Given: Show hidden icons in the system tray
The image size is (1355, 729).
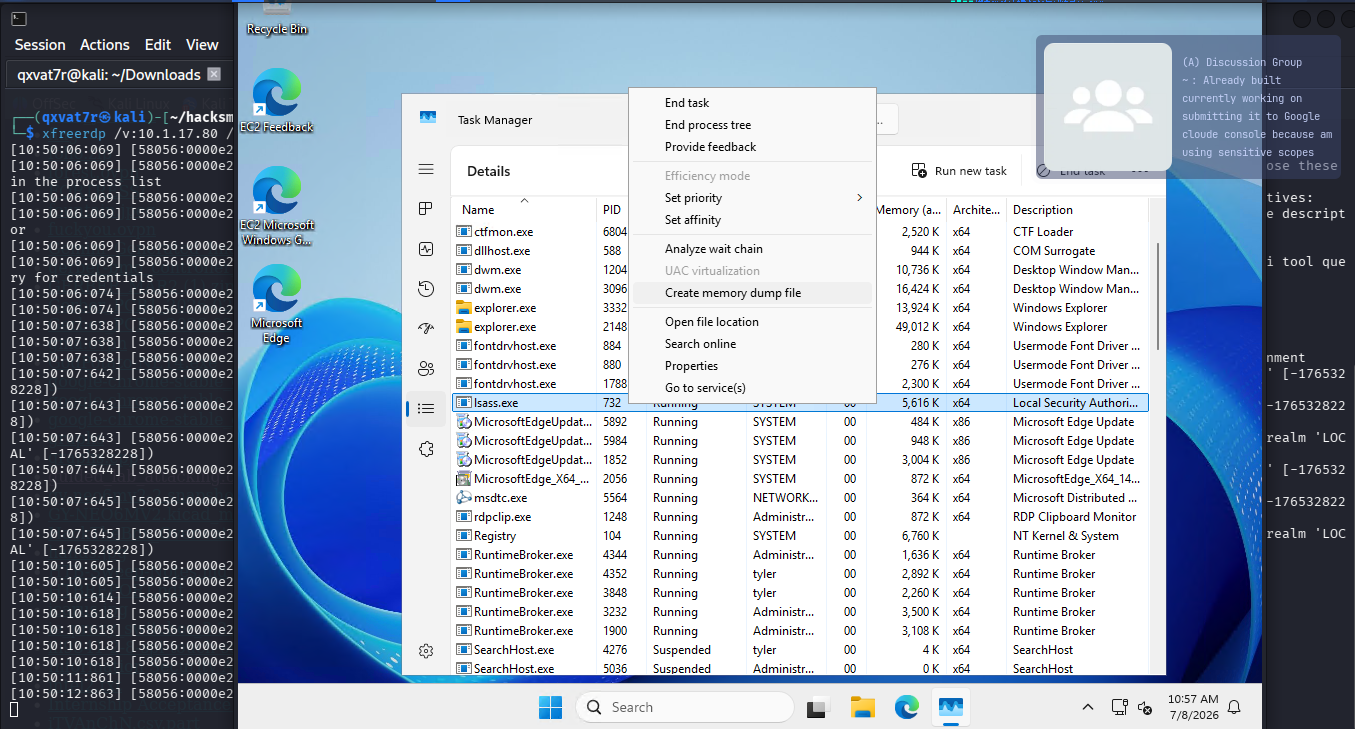Looking at the screenshot, I should pos(1088,707).
